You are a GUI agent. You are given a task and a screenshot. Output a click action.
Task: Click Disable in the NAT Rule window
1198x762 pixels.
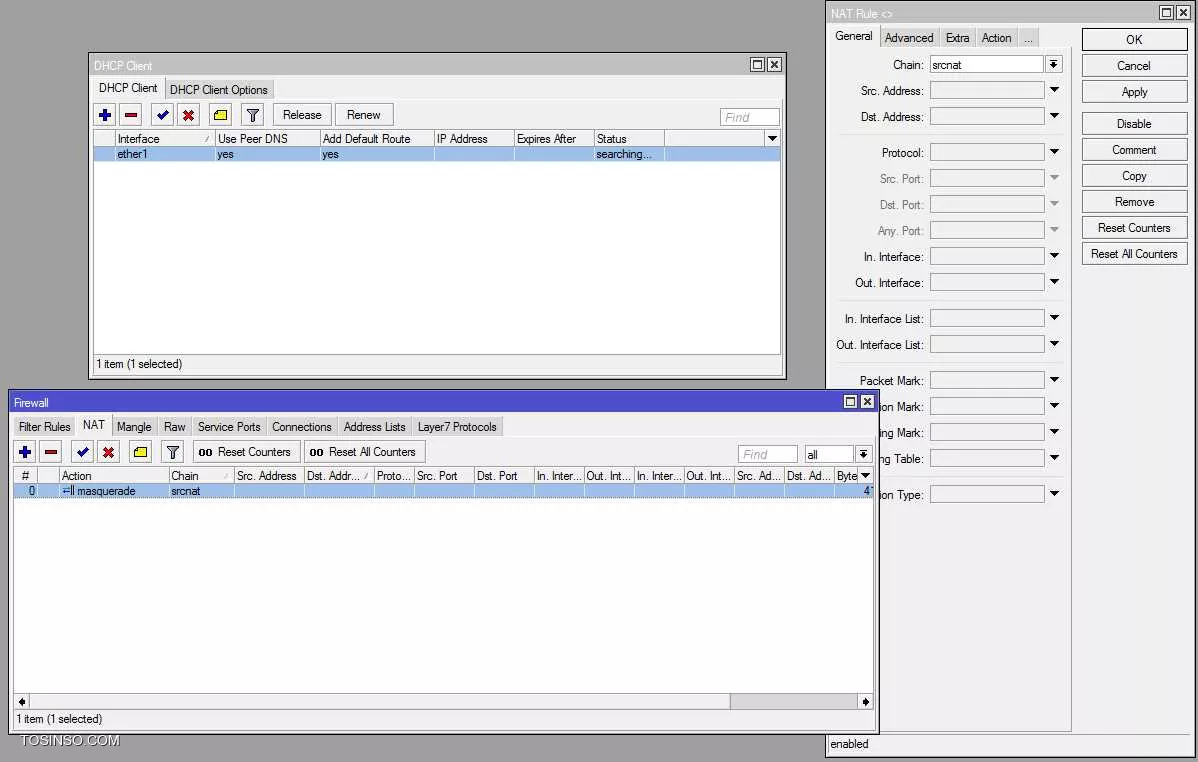tap(1134, 124)
